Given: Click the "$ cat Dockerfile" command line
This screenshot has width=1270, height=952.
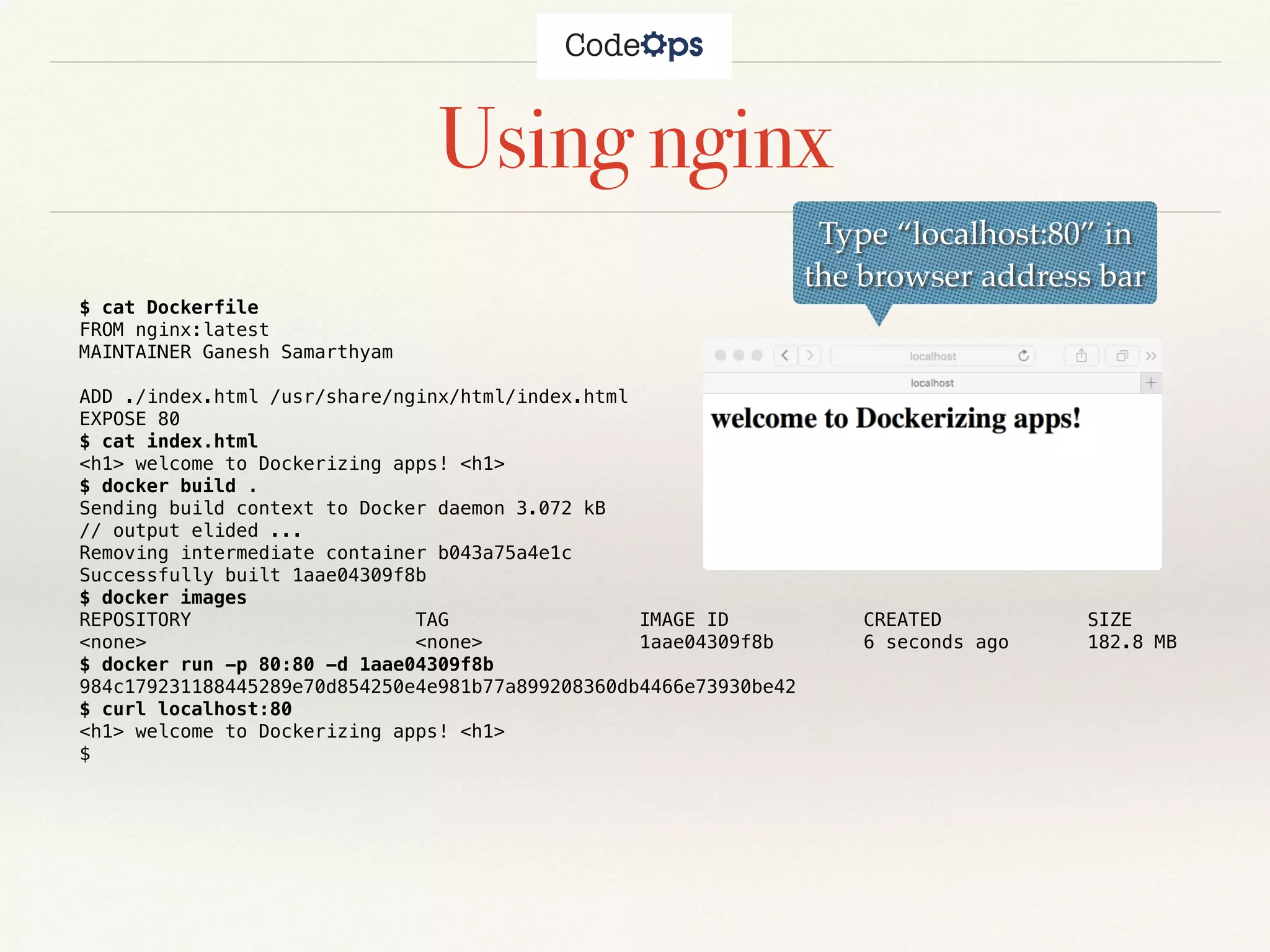Looking at the screenshot, I should tap(169, 307).
